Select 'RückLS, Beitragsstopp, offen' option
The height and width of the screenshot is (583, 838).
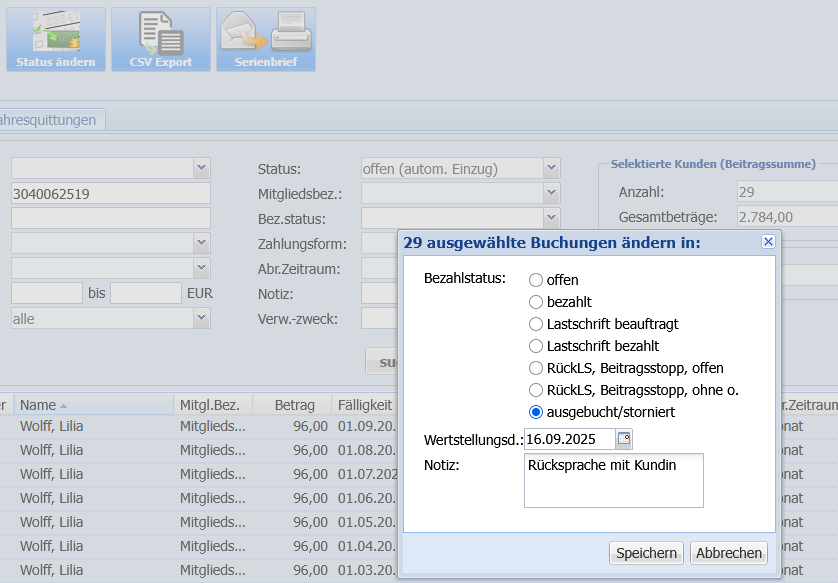tap(537, 368)
